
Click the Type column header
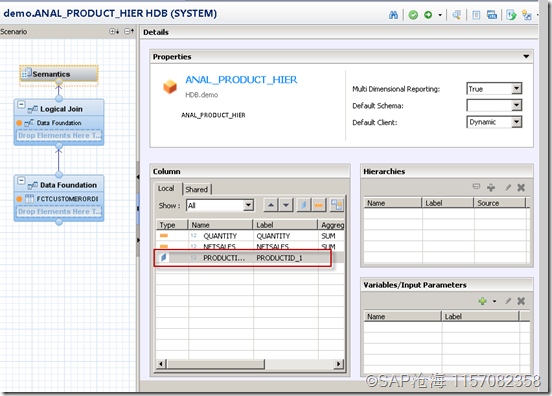tap(172, 225)
